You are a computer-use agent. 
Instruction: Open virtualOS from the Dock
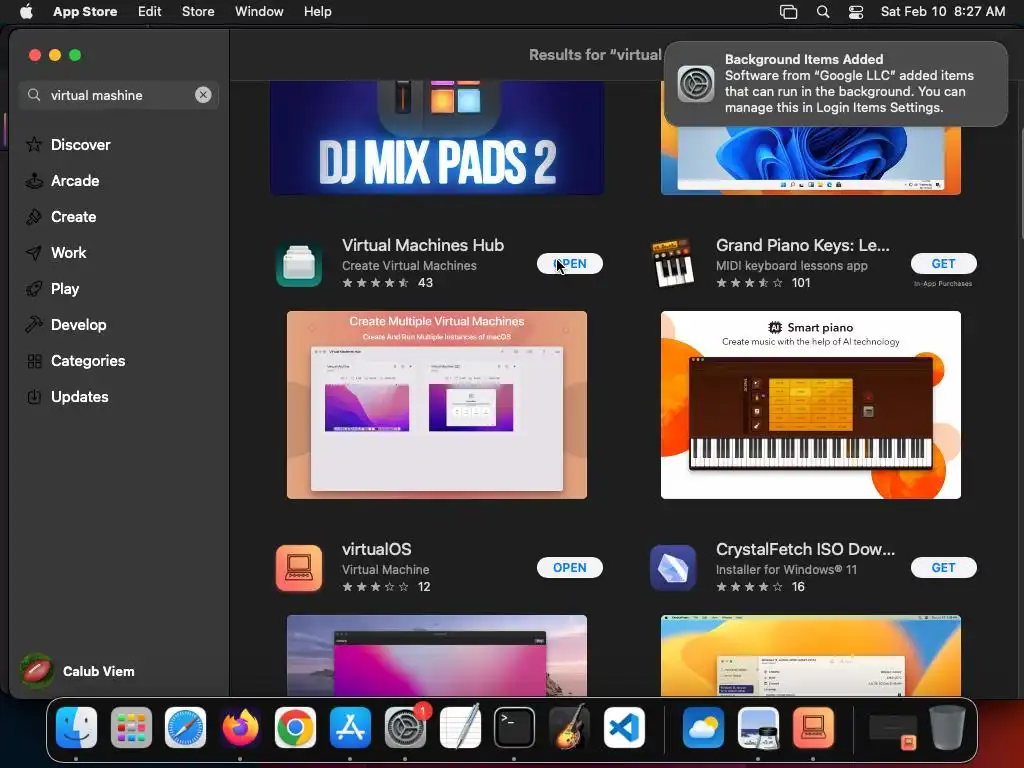coord(812,728)
